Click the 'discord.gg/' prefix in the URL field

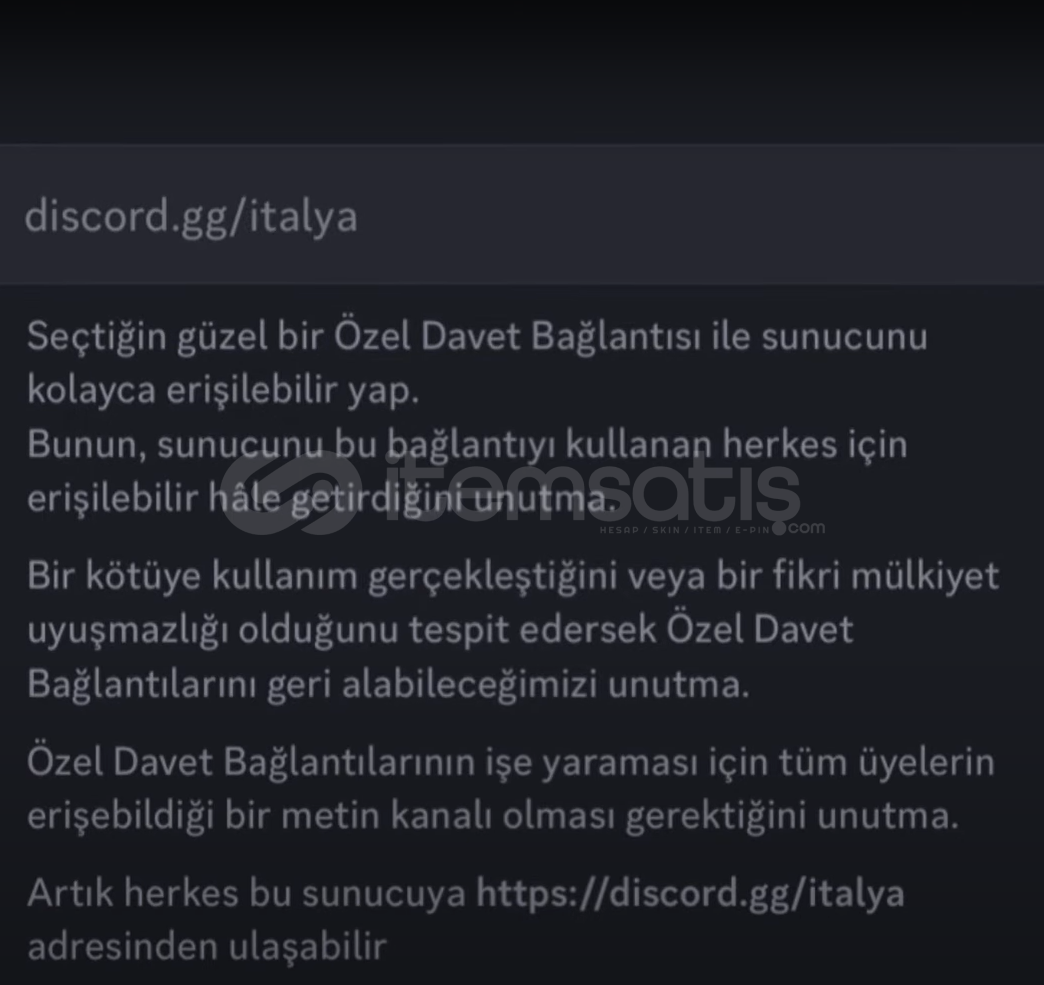[136, 217]
